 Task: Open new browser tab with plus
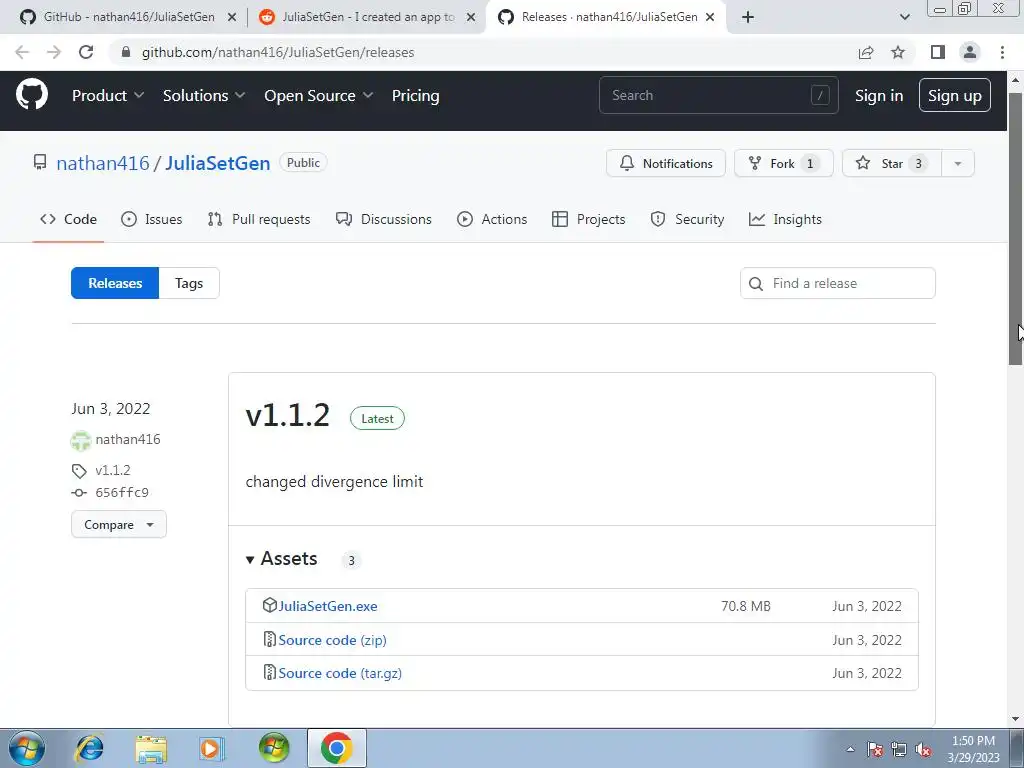748,17
